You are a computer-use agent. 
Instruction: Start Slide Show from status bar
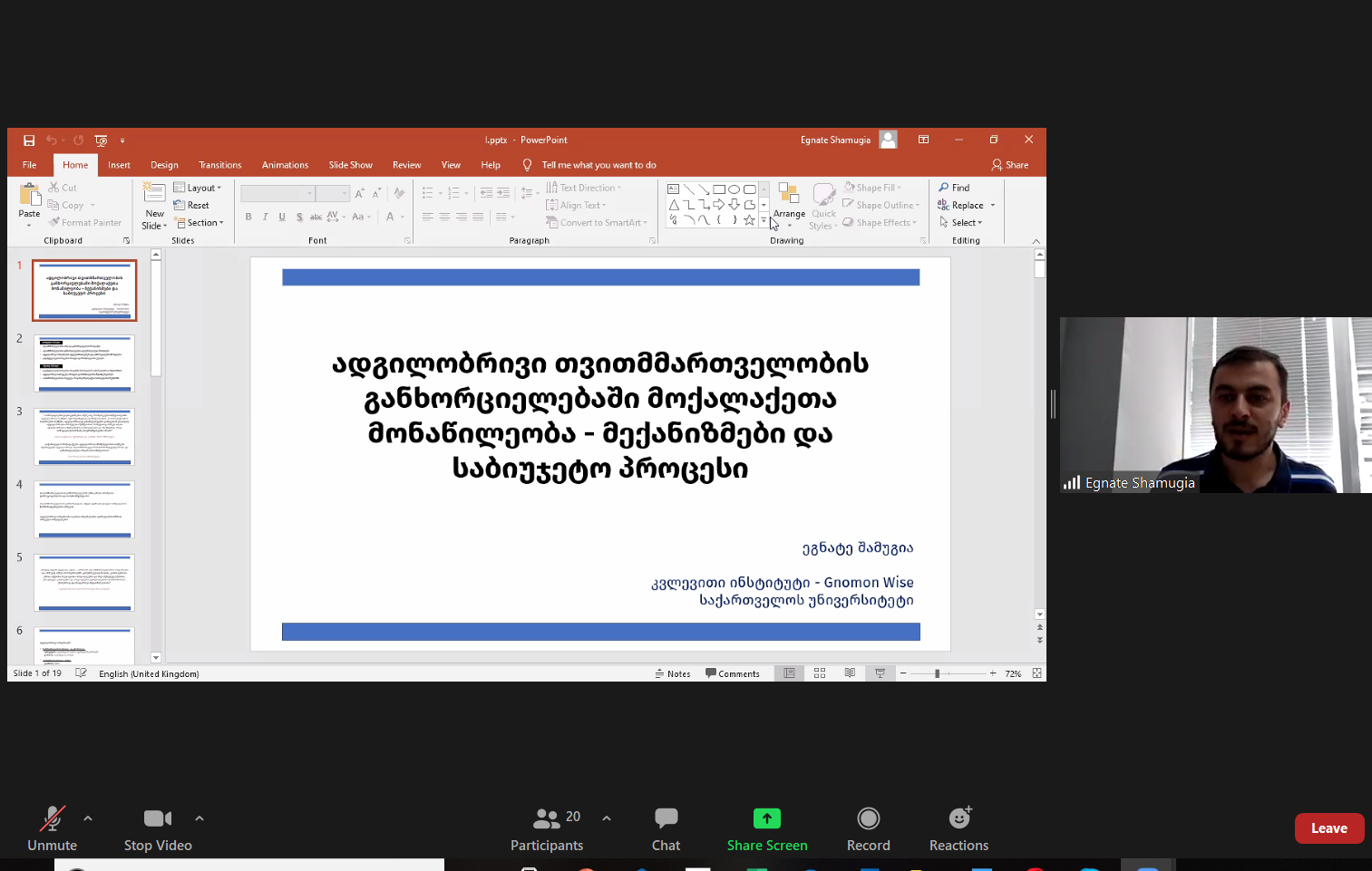880,673
